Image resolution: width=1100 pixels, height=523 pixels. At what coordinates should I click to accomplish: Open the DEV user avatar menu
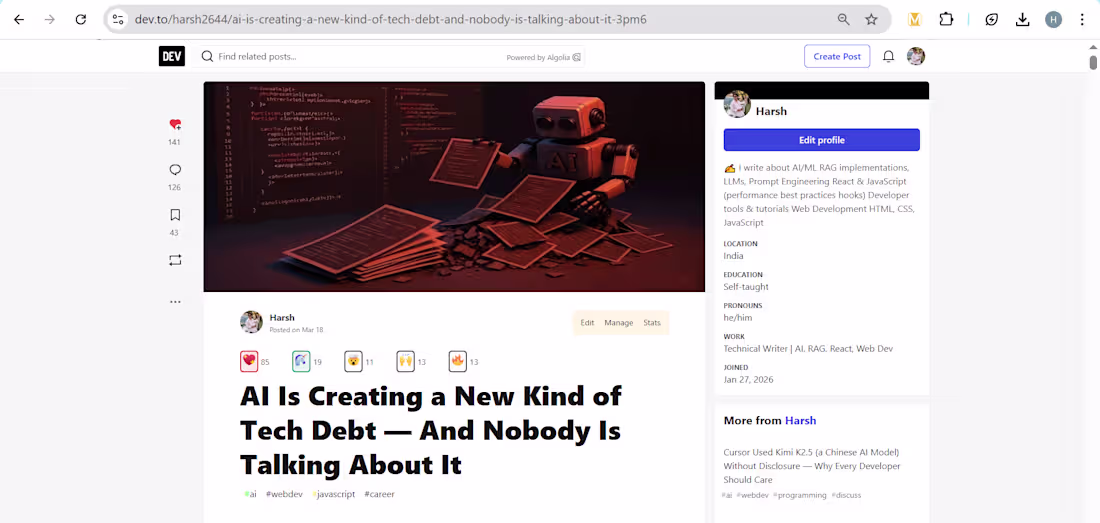(x=915, y=56)
